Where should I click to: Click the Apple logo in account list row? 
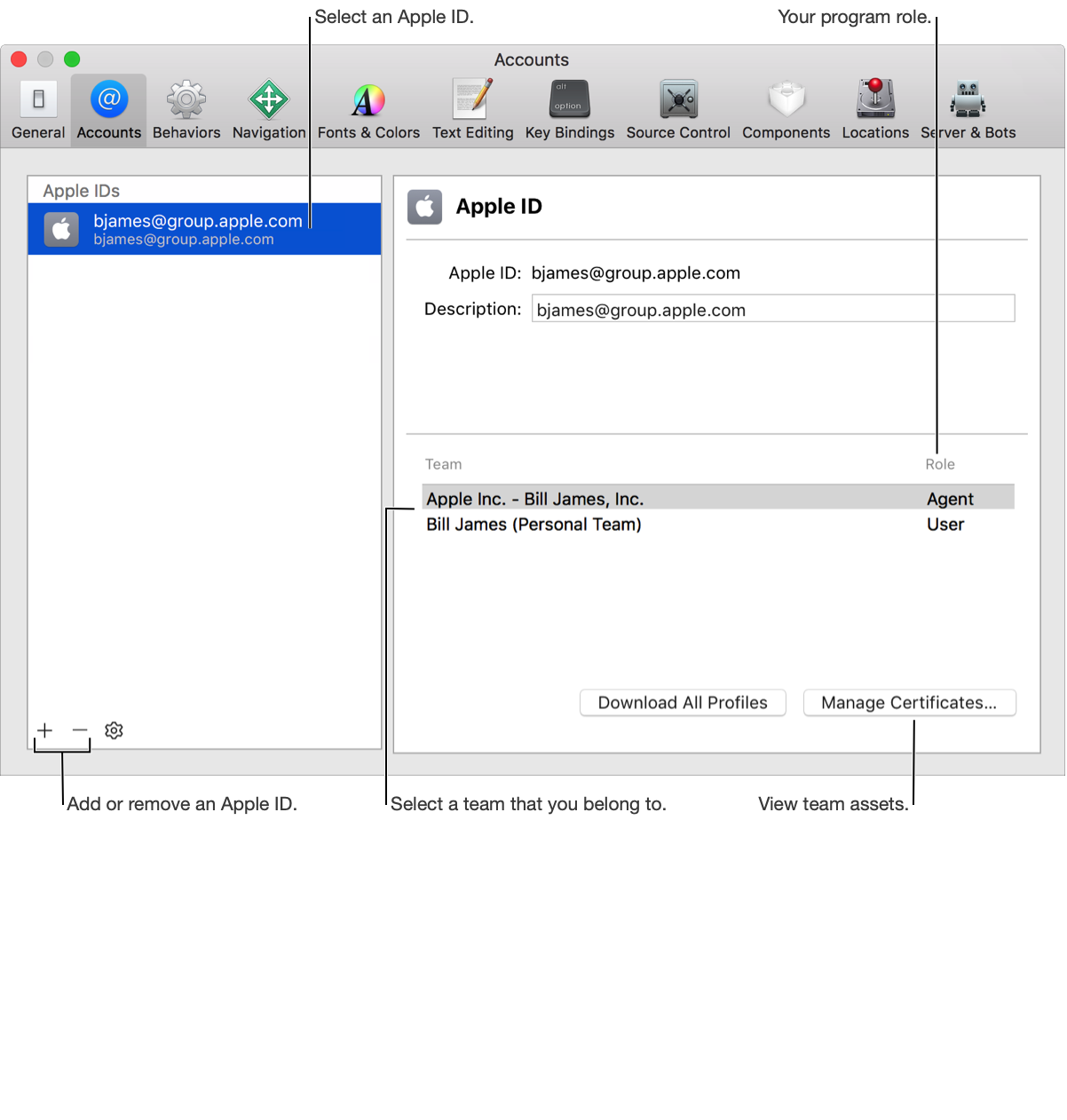pos(61,230)
